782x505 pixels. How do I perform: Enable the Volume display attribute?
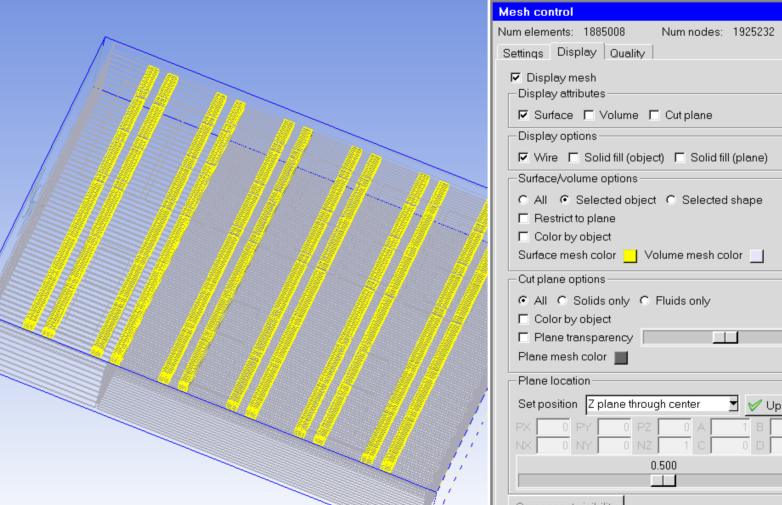tap(589, 115)
